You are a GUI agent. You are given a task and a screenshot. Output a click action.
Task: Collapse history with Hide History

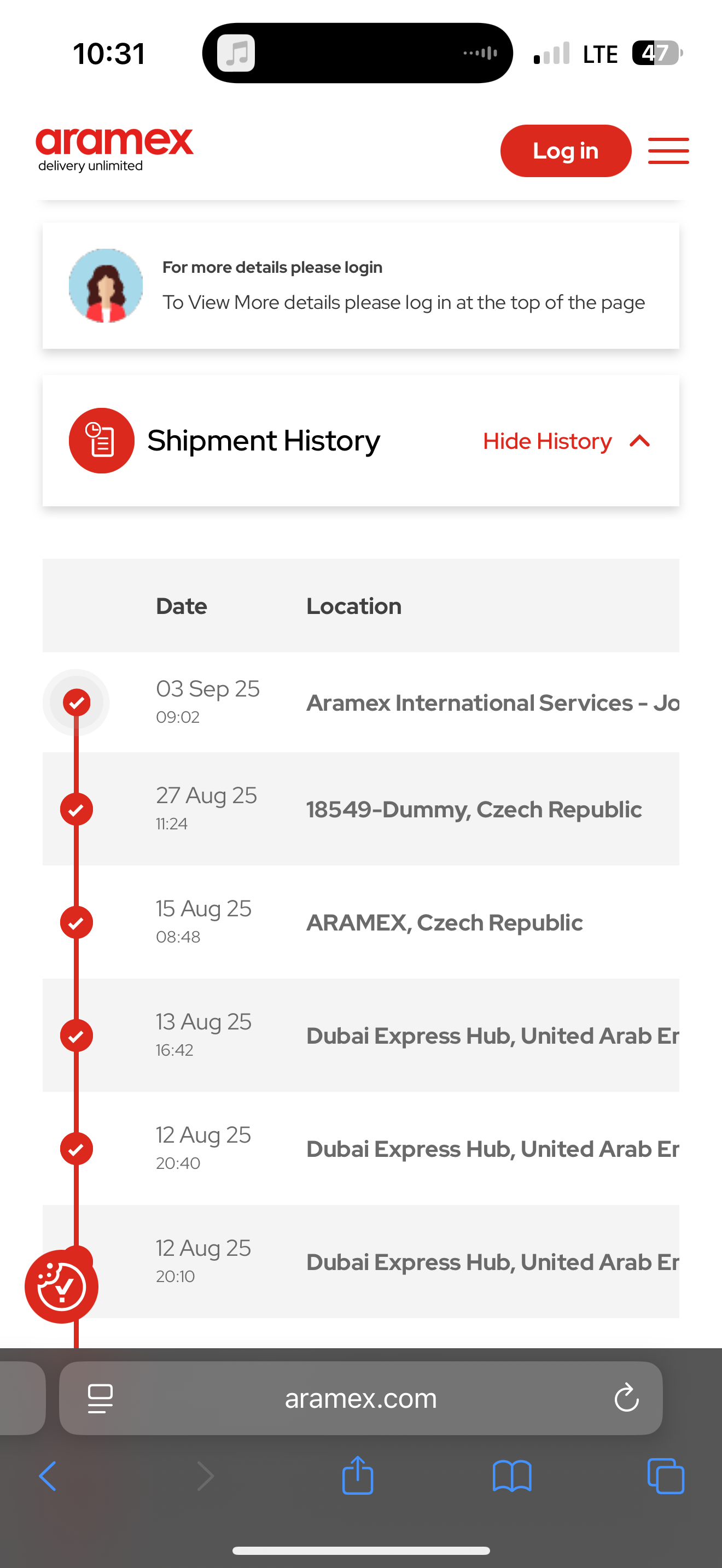click(x=548, y=441)
